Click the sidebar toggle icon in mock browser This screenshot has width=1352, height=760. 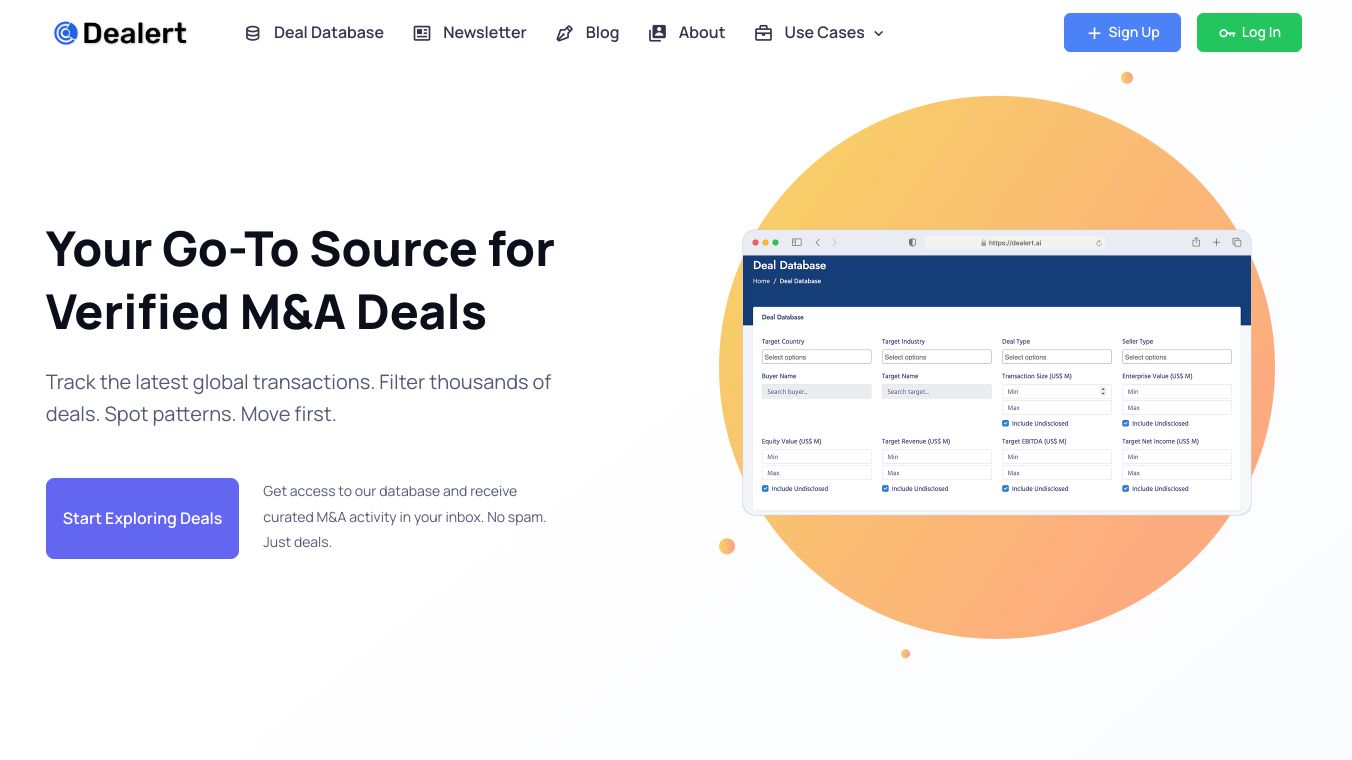(x=797, y=242)
